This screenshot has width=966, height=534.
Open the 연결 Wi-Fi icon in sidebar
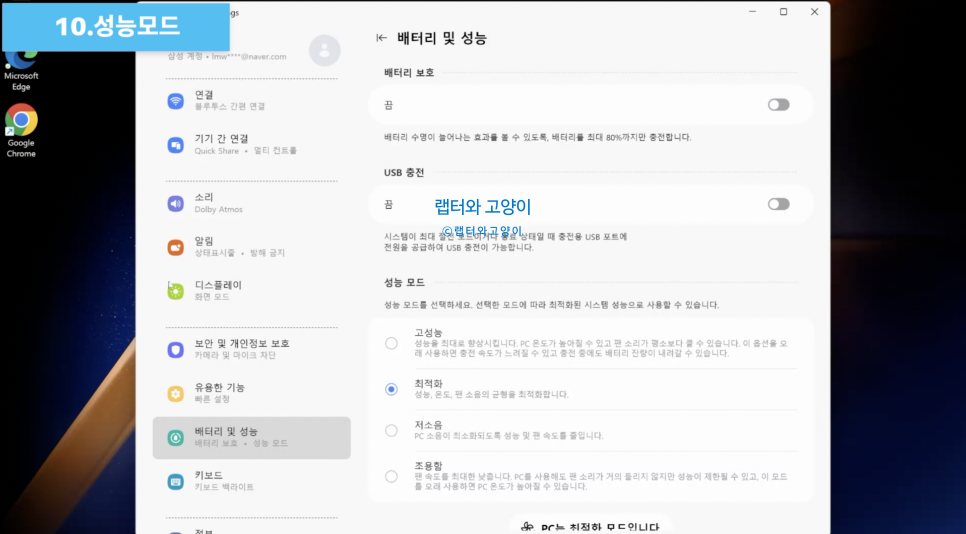[x=176, y=101]
